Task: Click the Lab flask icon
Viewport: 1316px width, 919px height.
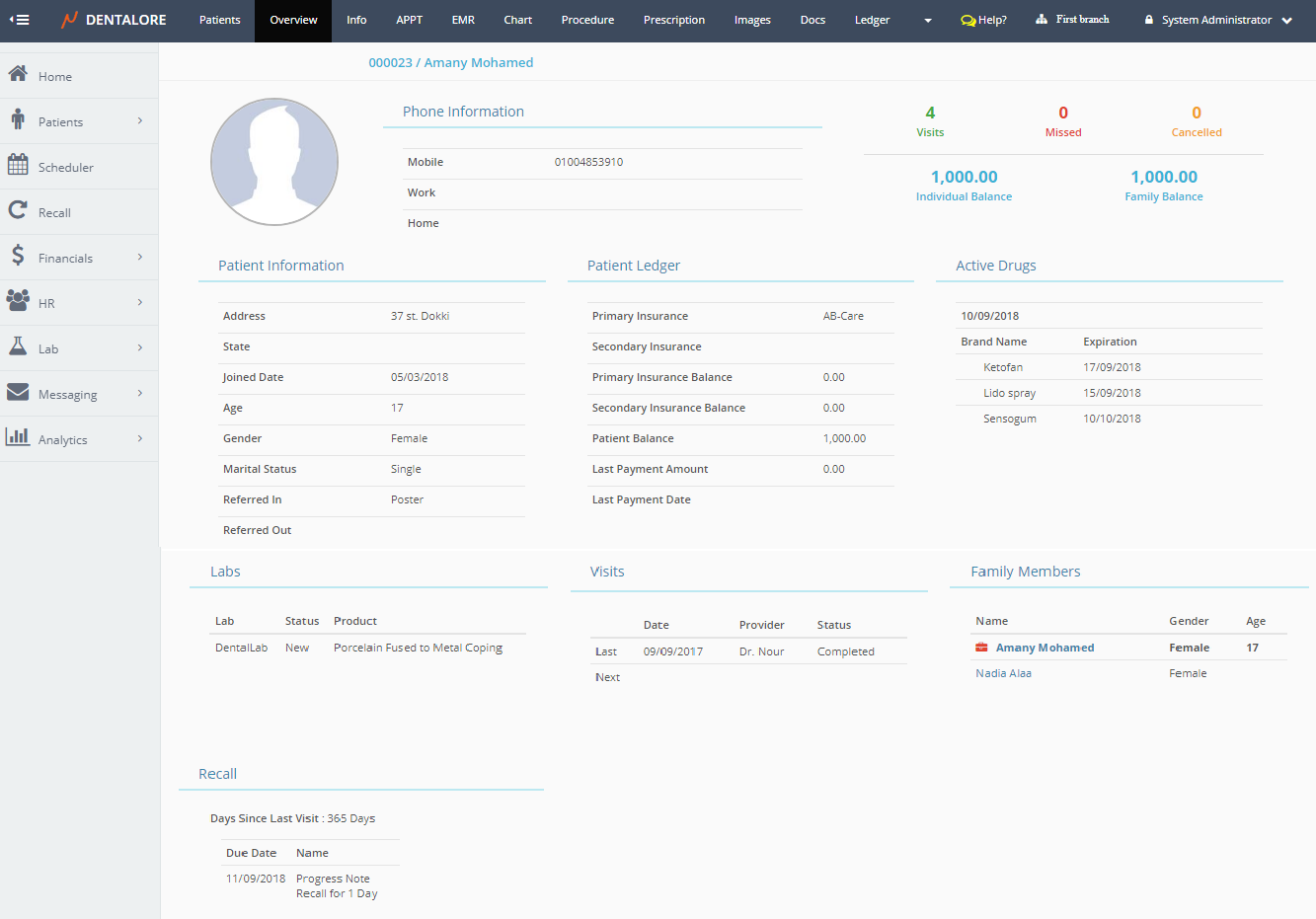Action: pyautogui.click(x=18, y=346)
